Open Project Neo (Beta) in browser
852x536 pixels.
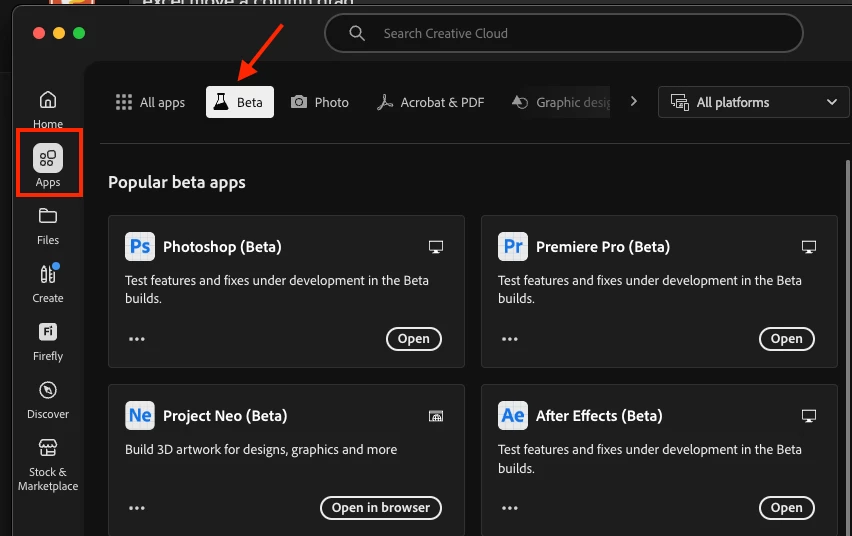coord(381,508)
